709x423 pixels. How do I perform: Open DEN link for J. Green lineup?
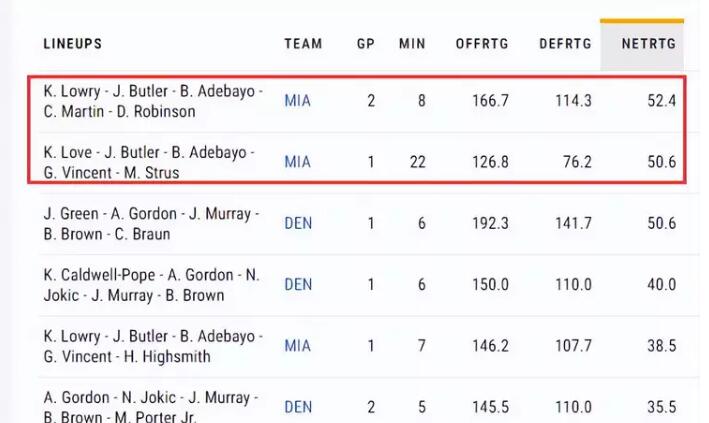click(x=298, y=223)
